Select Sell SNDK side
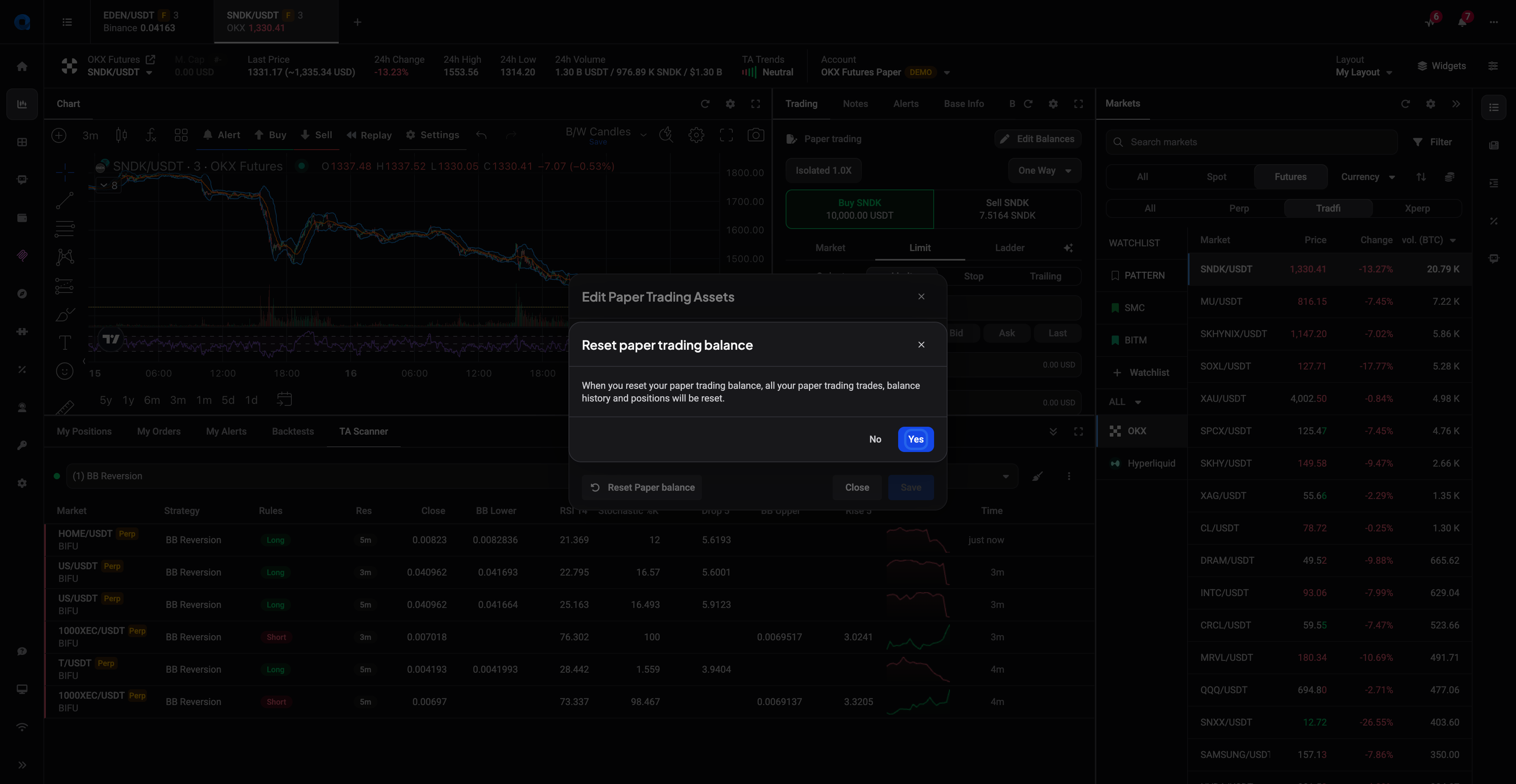The height and width of the screenshot is (784, 1516). pos(1007,209)
